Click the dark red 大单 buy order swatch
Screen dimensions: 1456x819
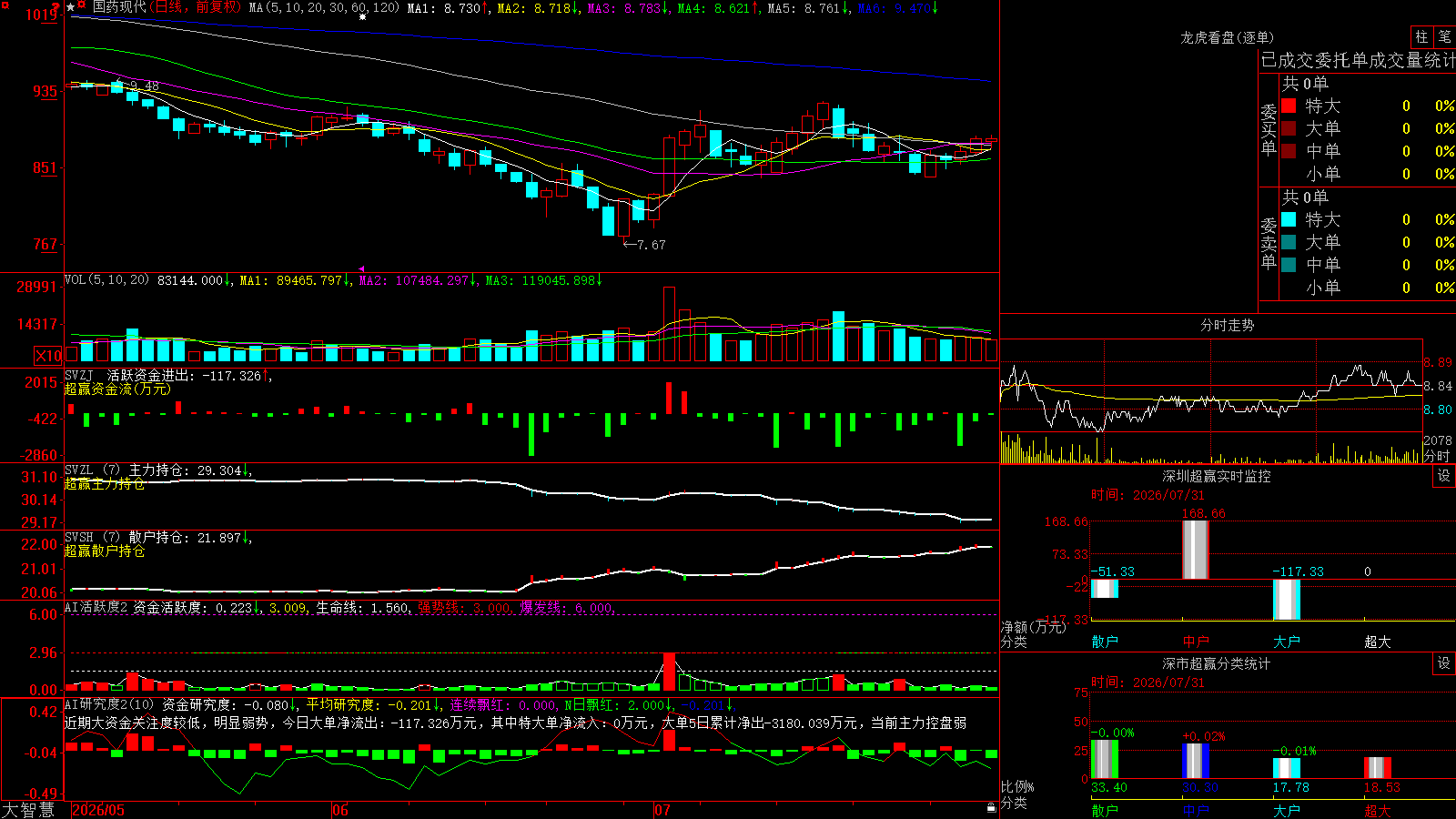[x=1289, y=128]
